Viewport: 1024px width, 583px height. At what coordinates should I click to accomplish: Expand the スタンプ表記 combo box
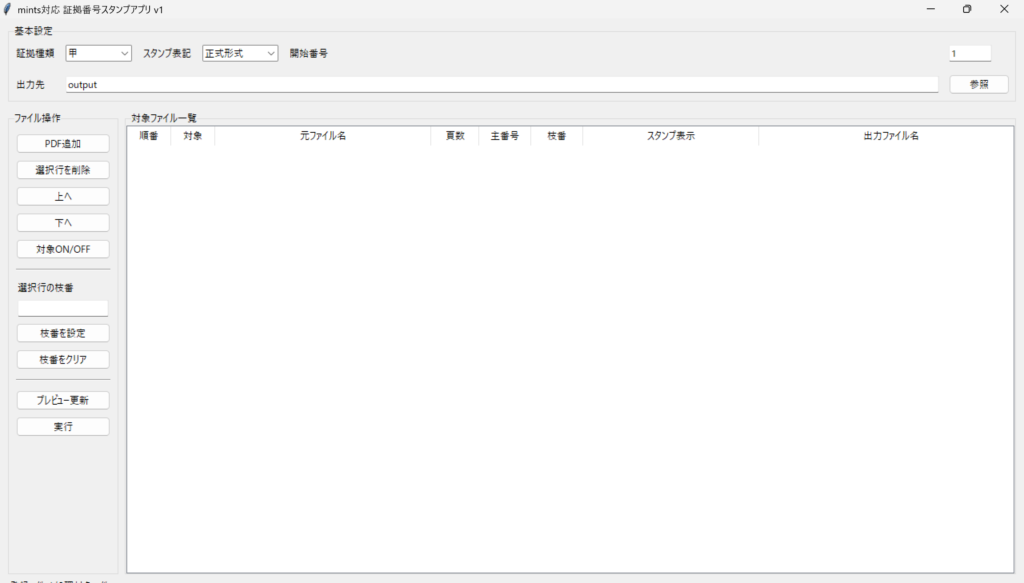240,53
